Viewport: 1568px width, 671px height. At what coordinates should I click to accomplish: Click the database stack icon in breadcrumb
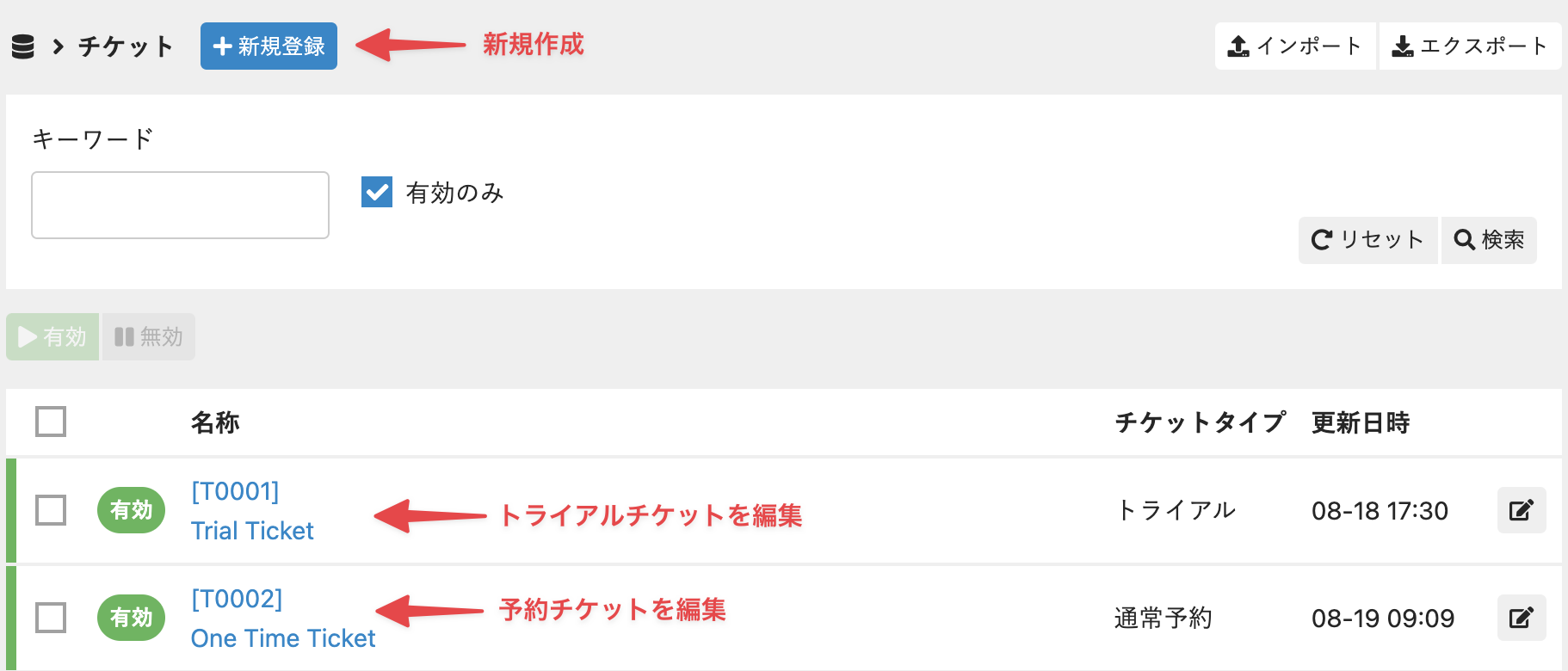tap(23, 46)
